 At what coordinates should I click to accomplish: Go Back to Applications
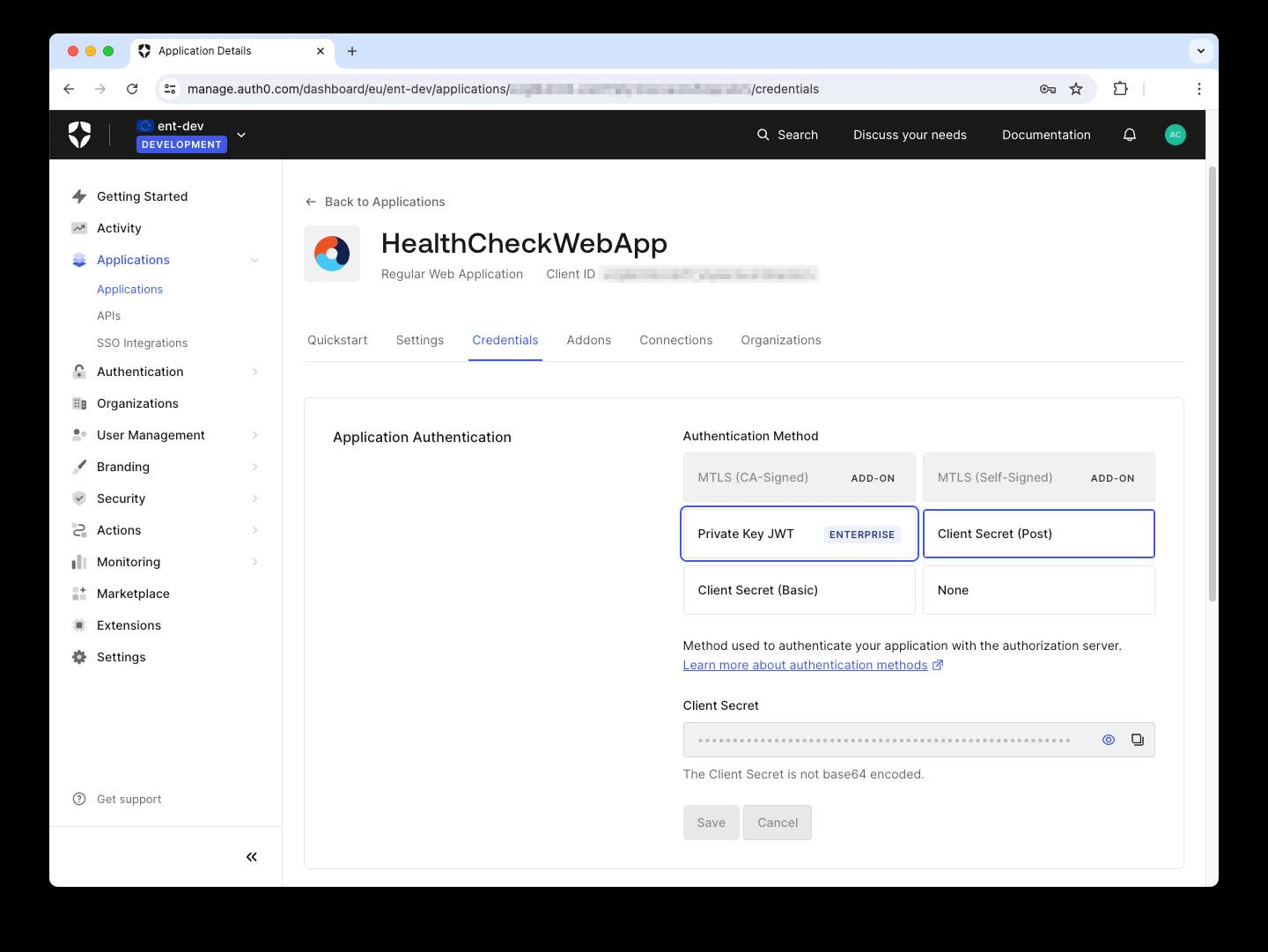click(x=375, y=202)
